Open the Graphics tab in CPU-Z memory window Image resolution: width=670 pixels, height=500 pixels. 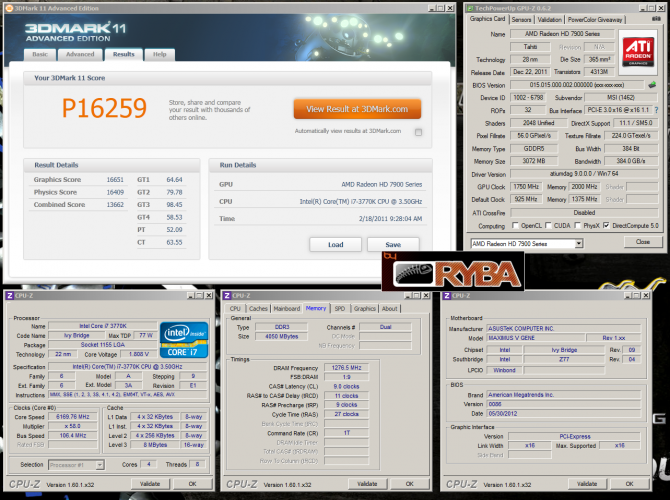coord(364,309)
